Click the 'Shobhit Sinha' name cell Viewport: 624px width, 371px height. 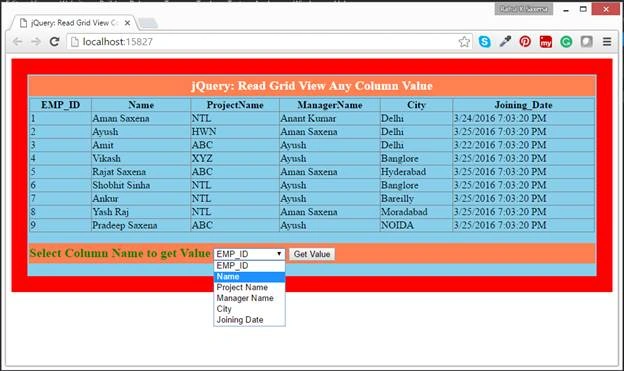141,185
